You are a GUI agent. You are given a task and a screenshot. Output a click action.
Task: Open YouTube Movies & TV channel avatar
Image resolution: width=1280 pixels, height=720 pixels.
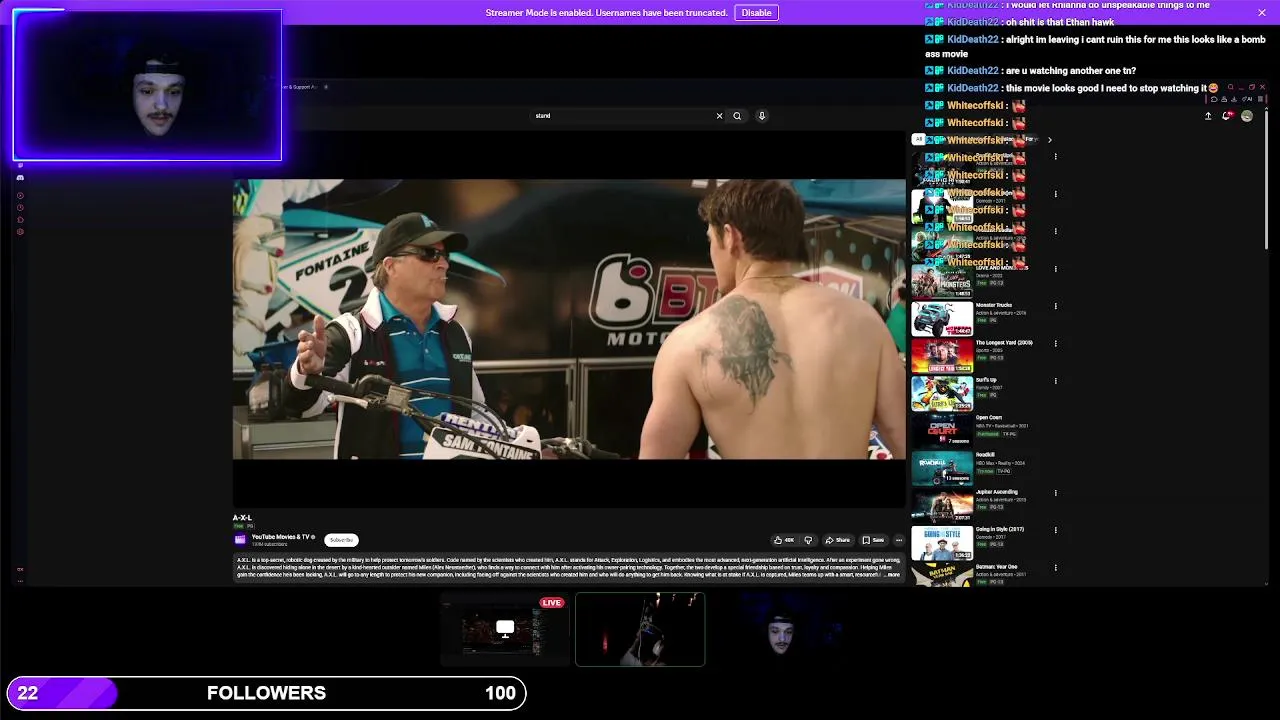point(240,540)
